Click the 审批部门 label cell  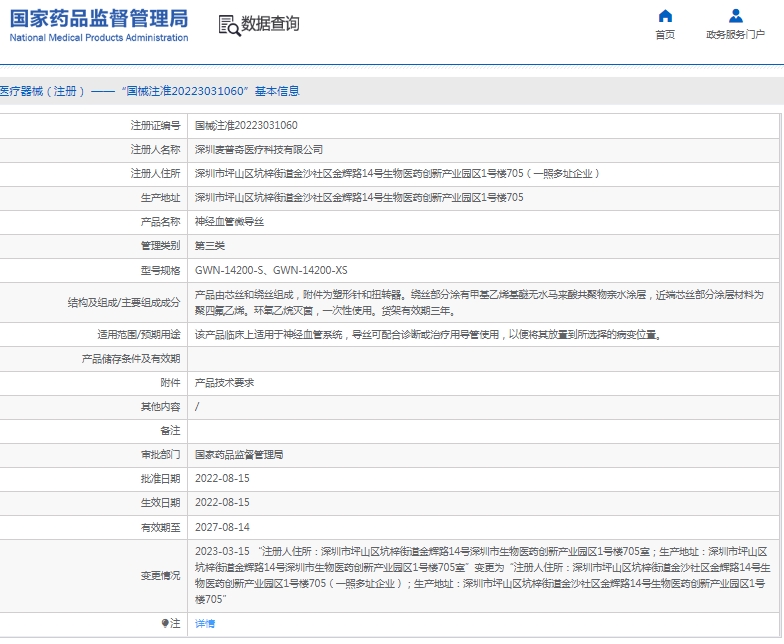pos(160,454)
